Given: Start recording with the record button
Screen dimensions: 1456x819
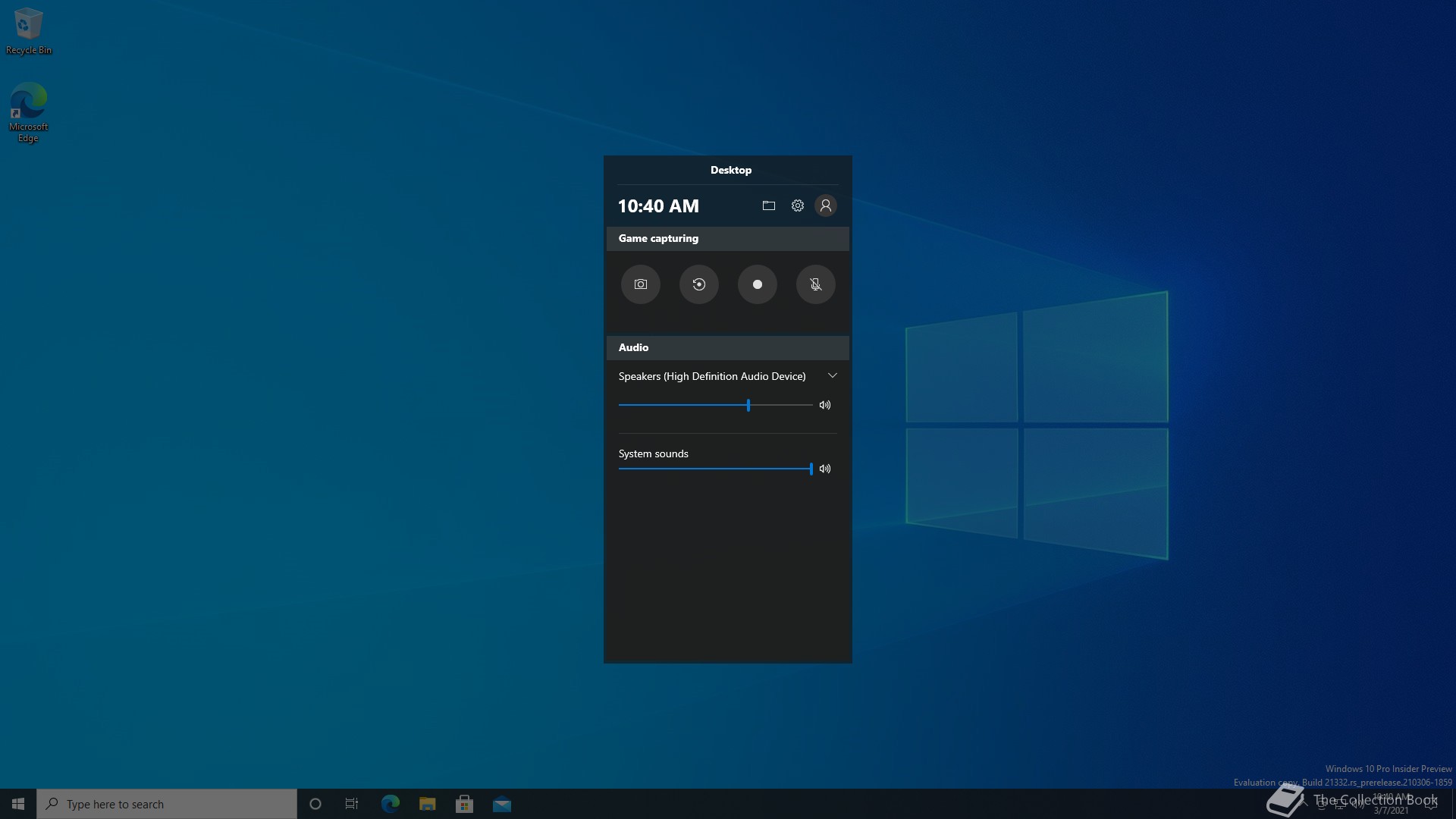Looking at the screenshot, I should [x=757, y=284].
